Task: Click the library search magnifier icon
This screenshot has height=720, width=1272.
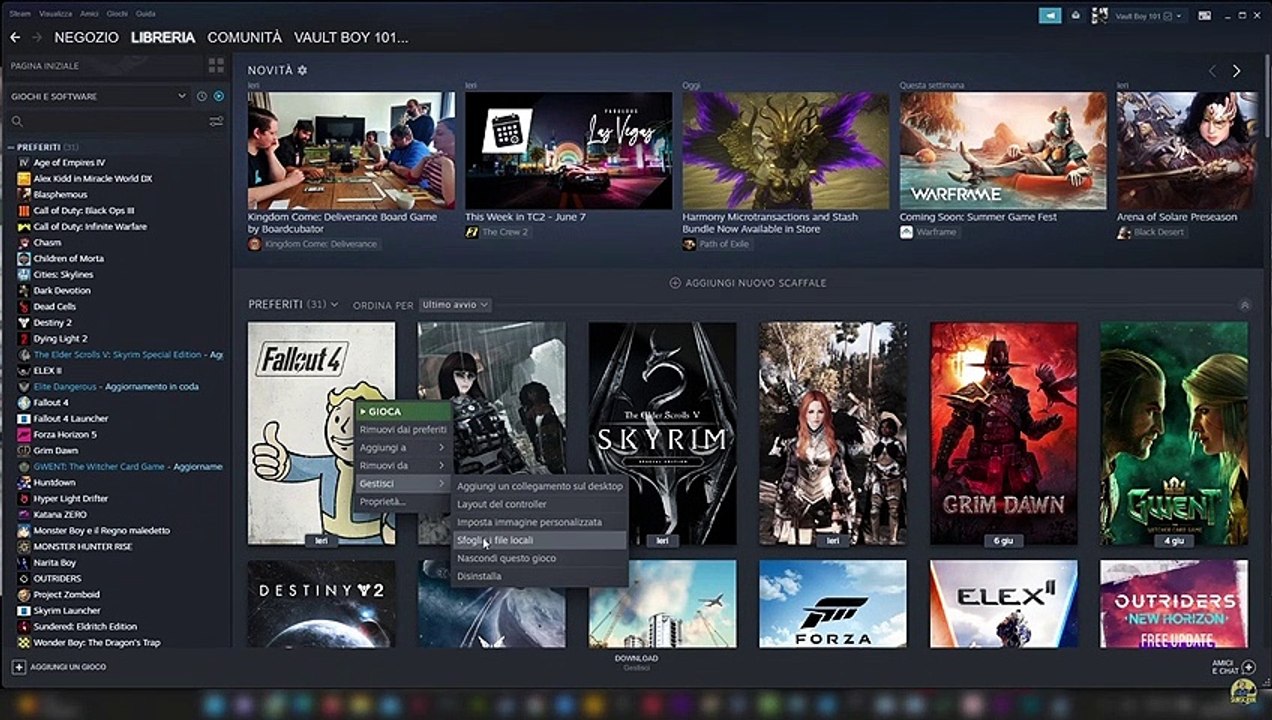Action: pos(17,121)
